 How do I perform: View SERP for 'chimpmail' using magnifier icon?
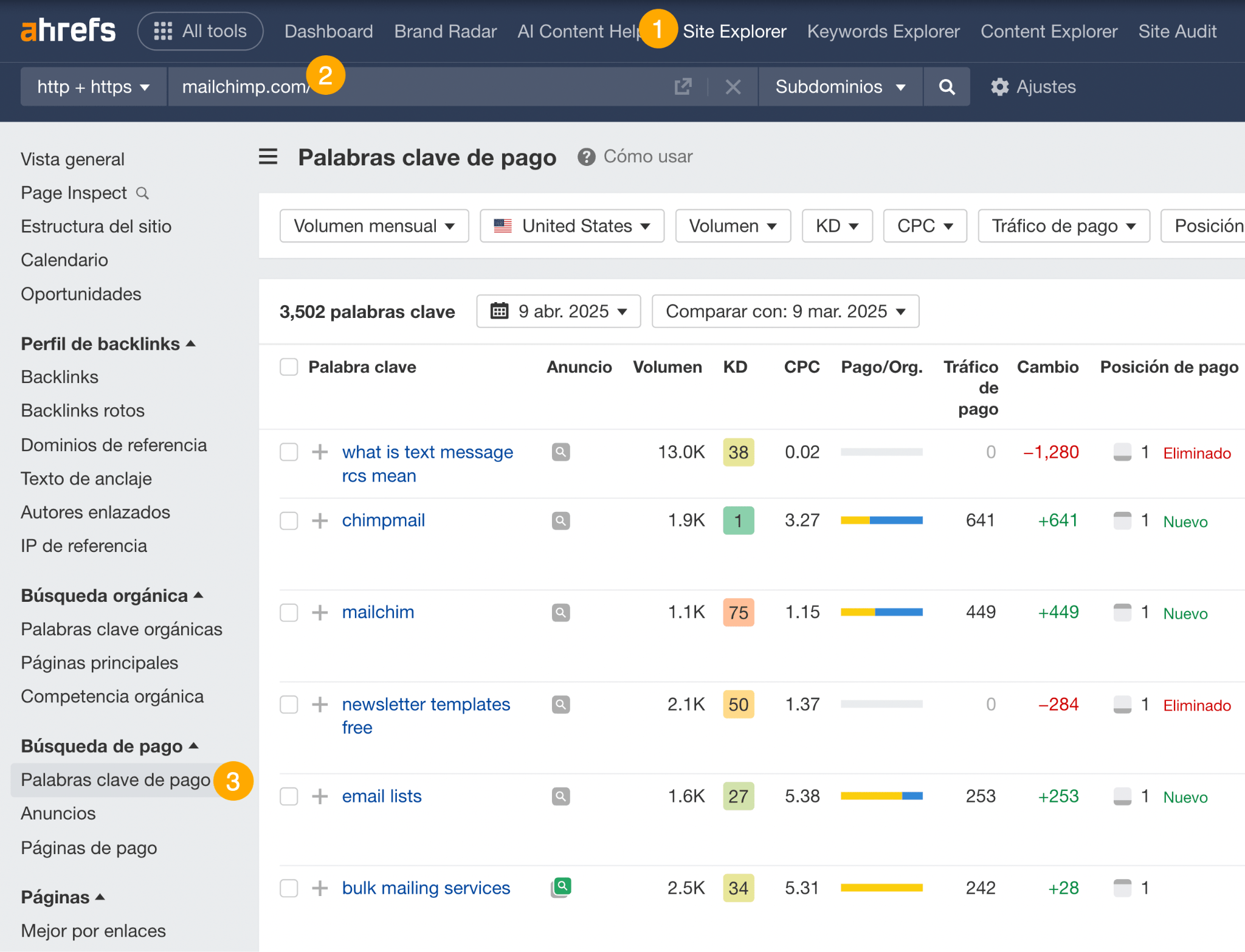tap(560, 520)
